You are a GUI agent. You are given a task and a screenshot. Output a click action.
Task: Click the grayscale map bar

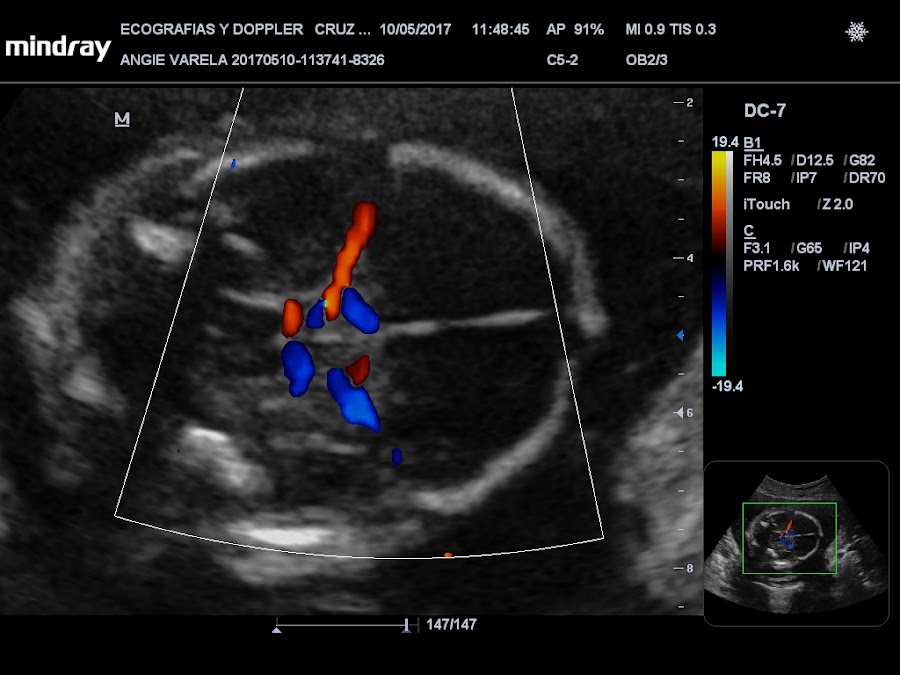tap(729, 263)
